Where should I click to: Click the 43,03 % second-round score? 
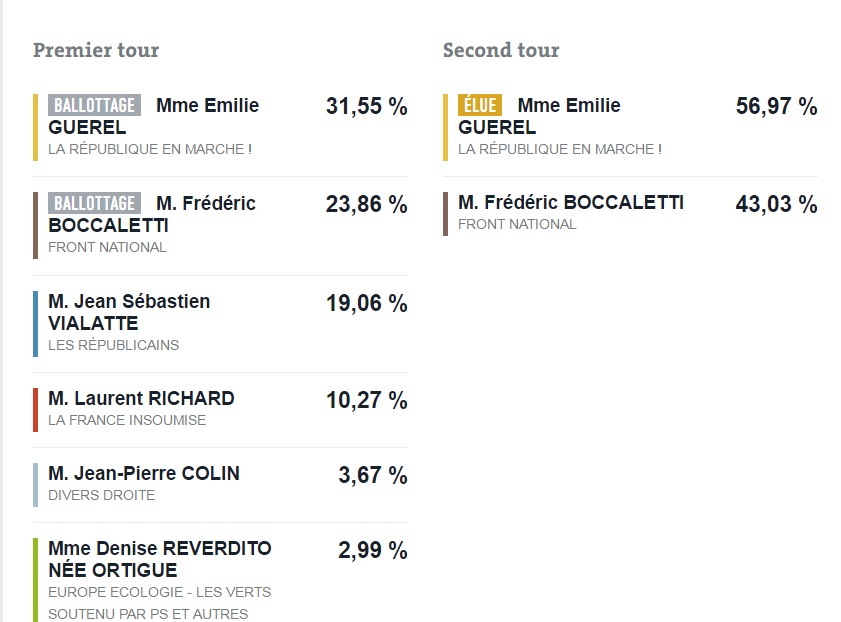point(776,204)
